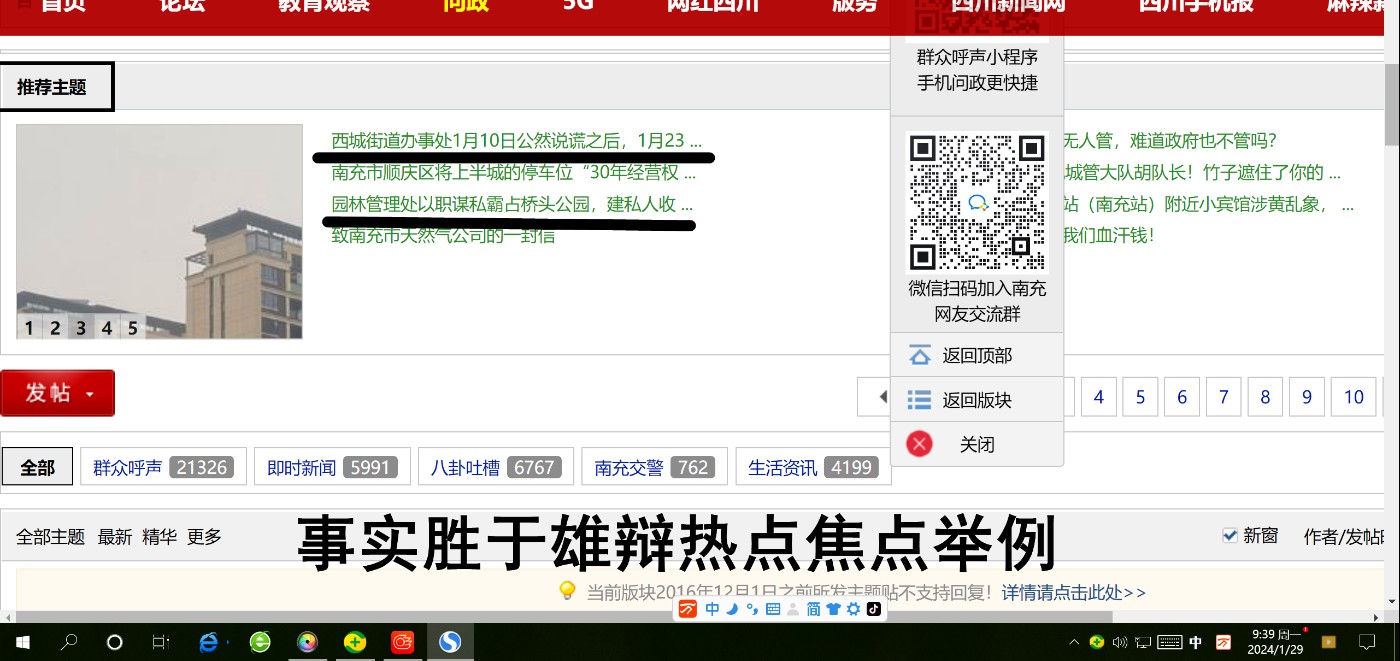This screenshot has width=1400, height=661.
Task: Jump to page 10
Action: coord(1354,397)
